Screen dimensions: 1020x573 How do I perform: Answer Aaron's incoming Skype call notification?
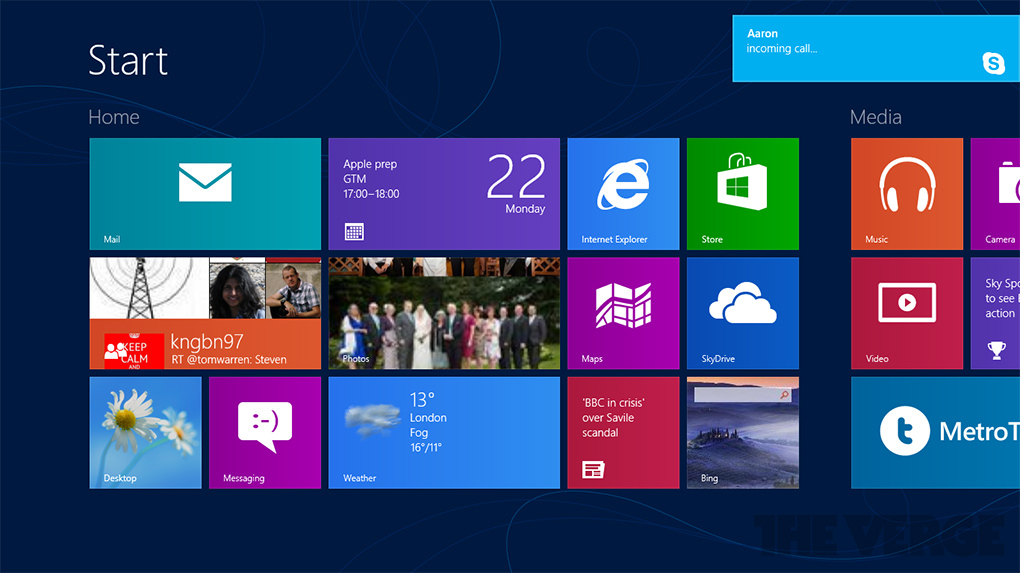(x=876, y=49)
